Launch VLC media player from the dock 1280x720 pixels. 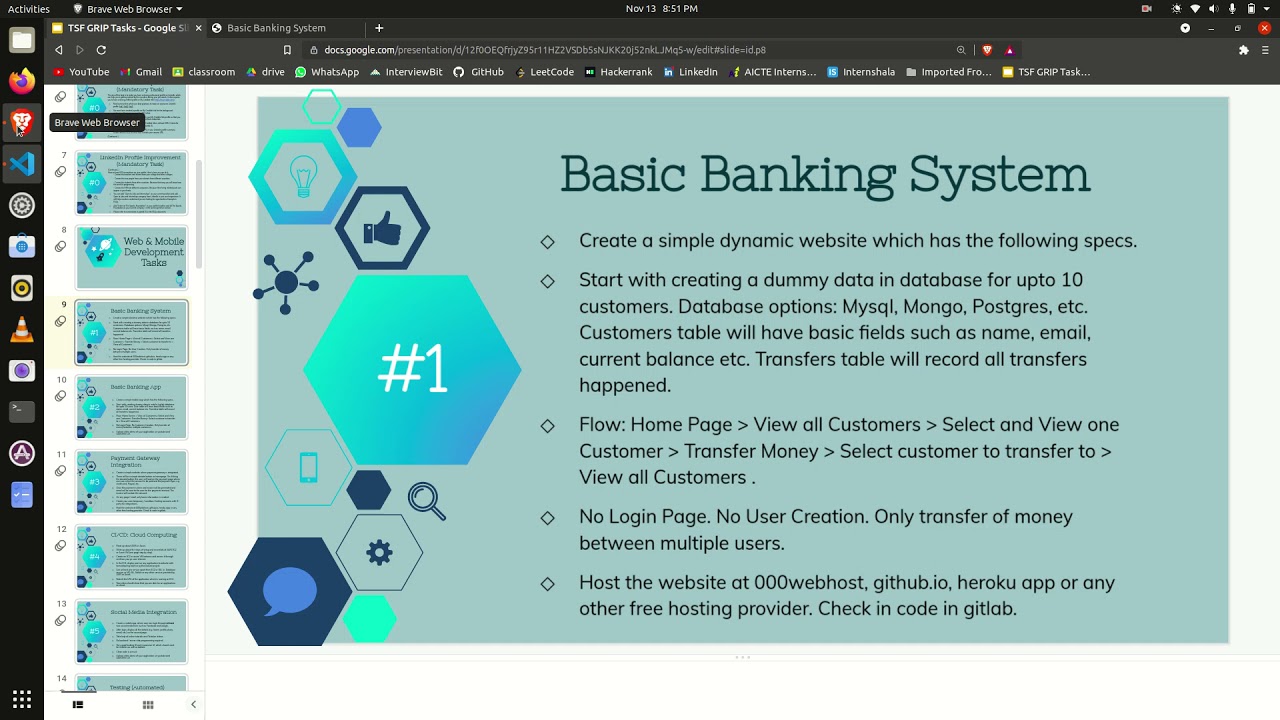[x=22, y=330]
